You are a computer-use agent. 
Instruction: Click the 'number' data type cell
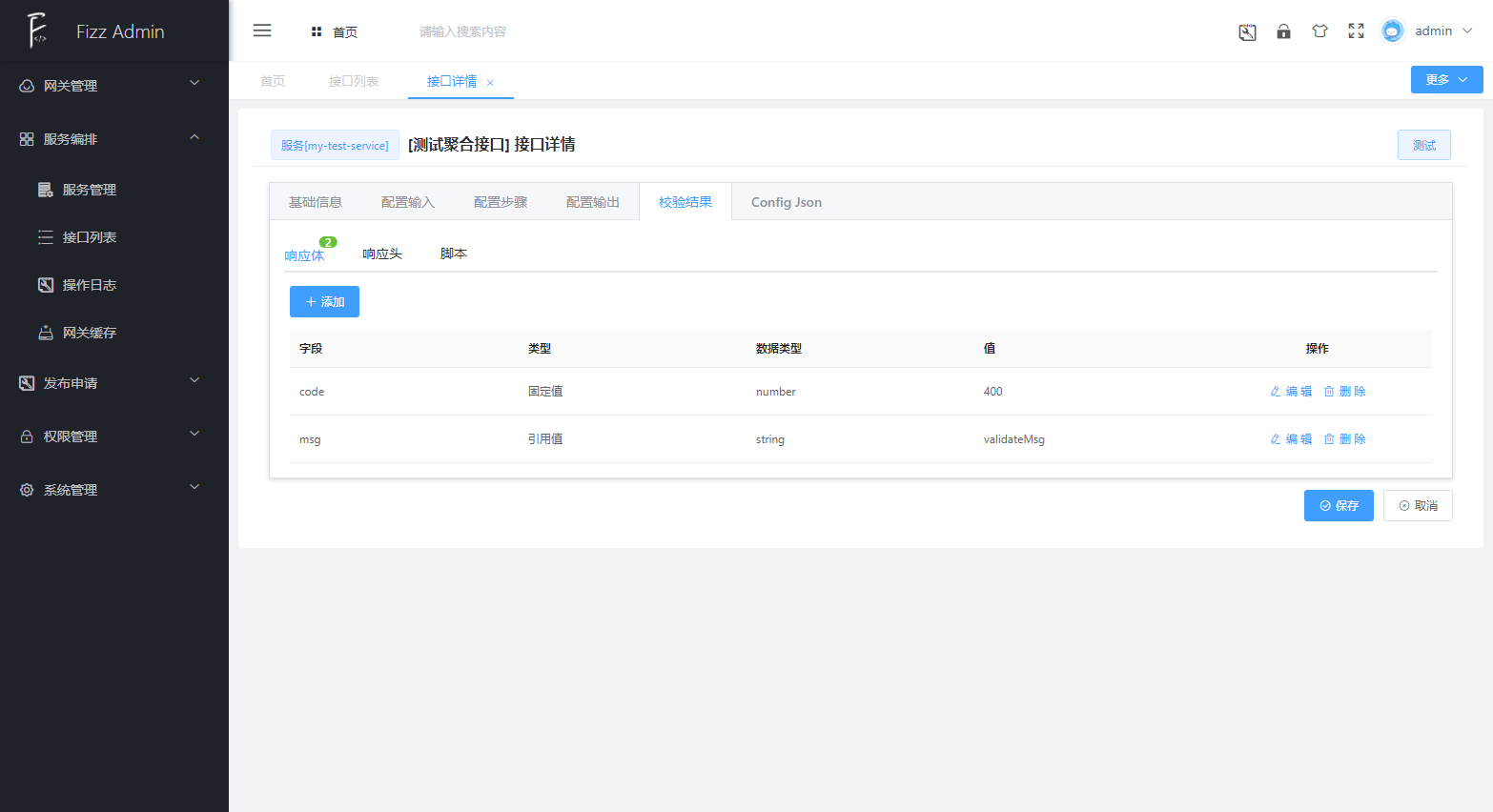pos(776,392)
